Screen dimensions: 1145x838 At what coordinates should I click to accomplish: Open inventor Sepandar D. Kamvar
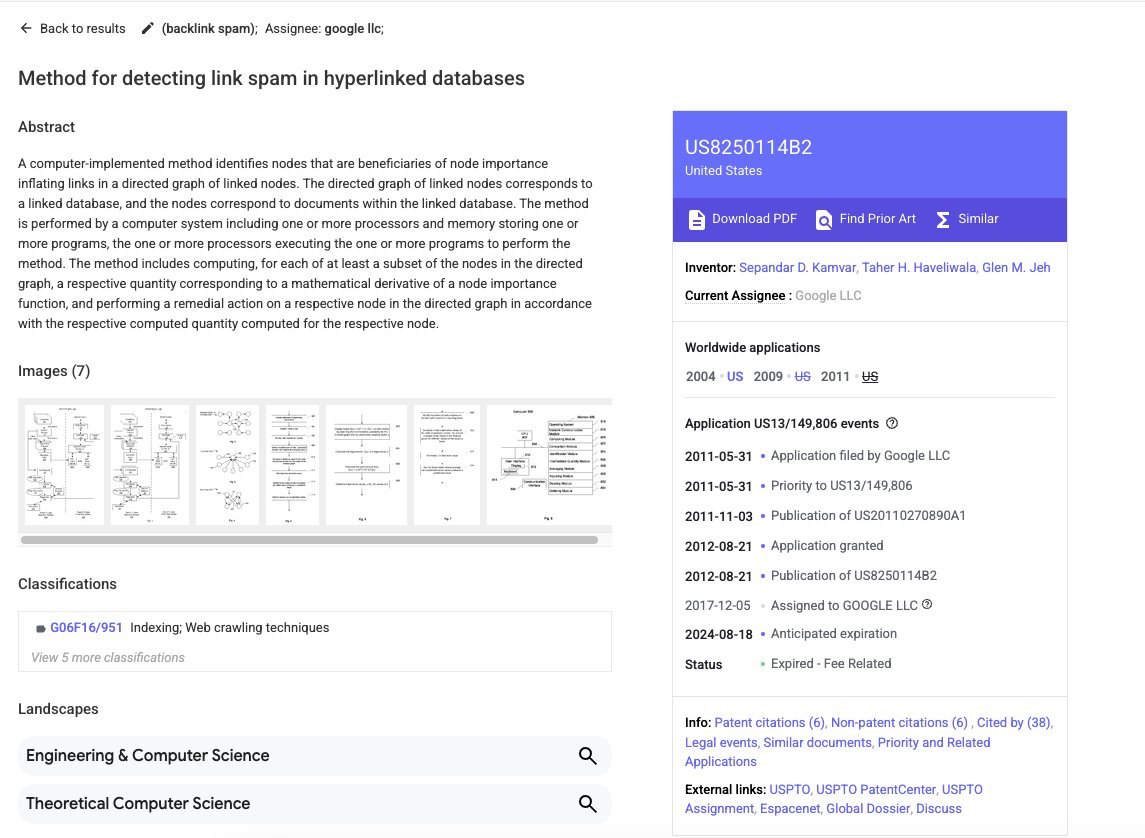797,267
